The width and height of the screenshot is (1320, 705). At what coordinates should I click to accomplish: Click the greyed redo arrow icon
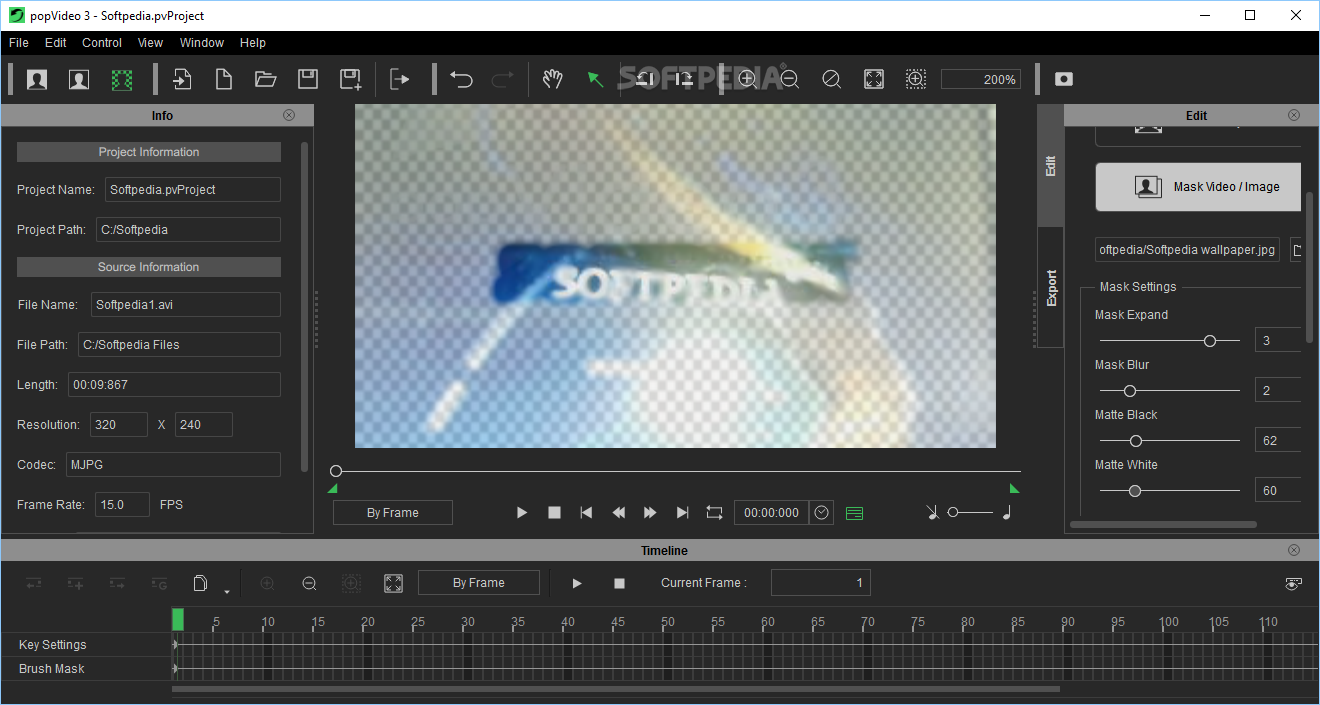[503, 79]
